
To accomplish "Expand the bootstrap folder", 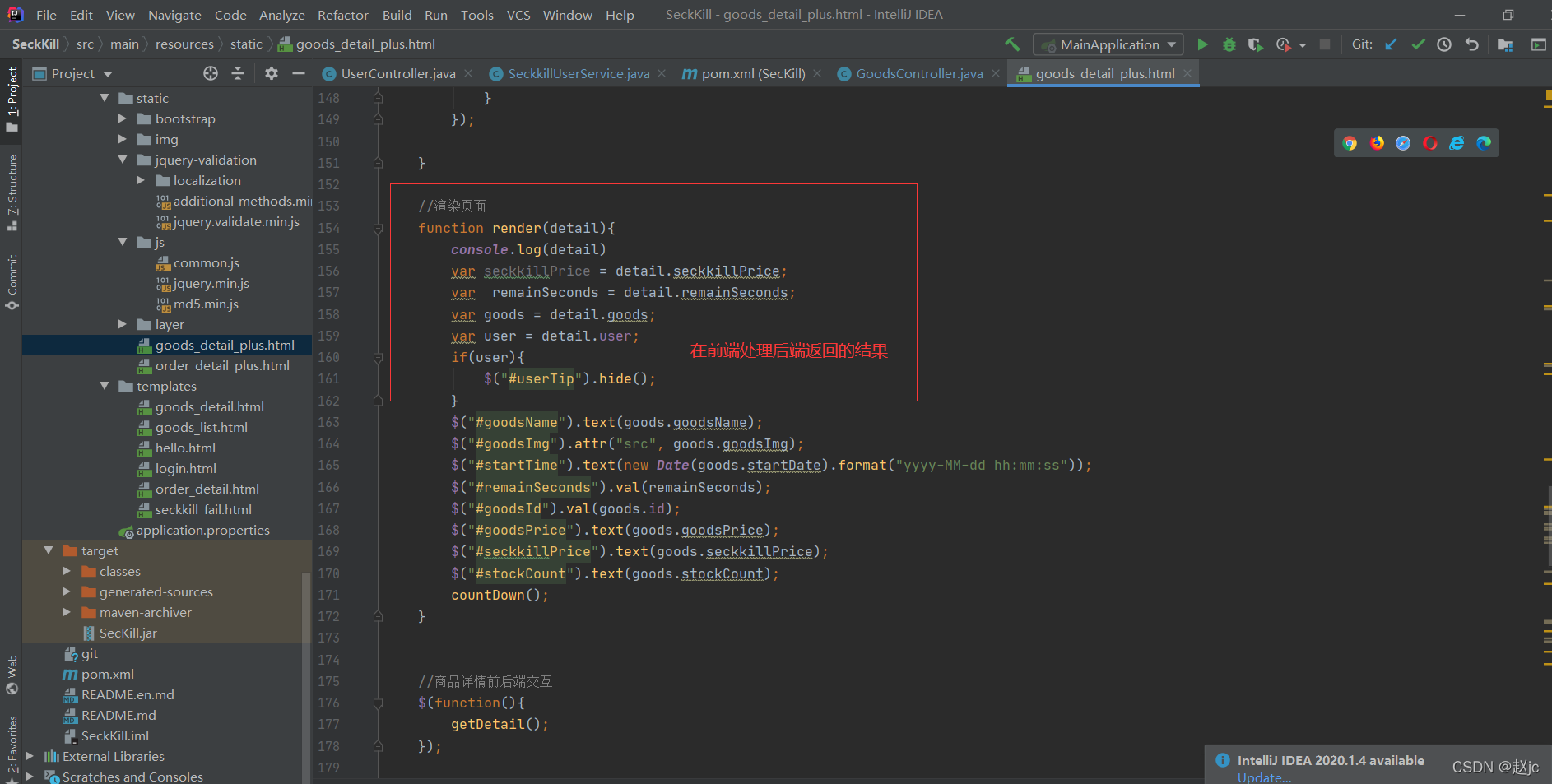I will click(x=123, y=118).
